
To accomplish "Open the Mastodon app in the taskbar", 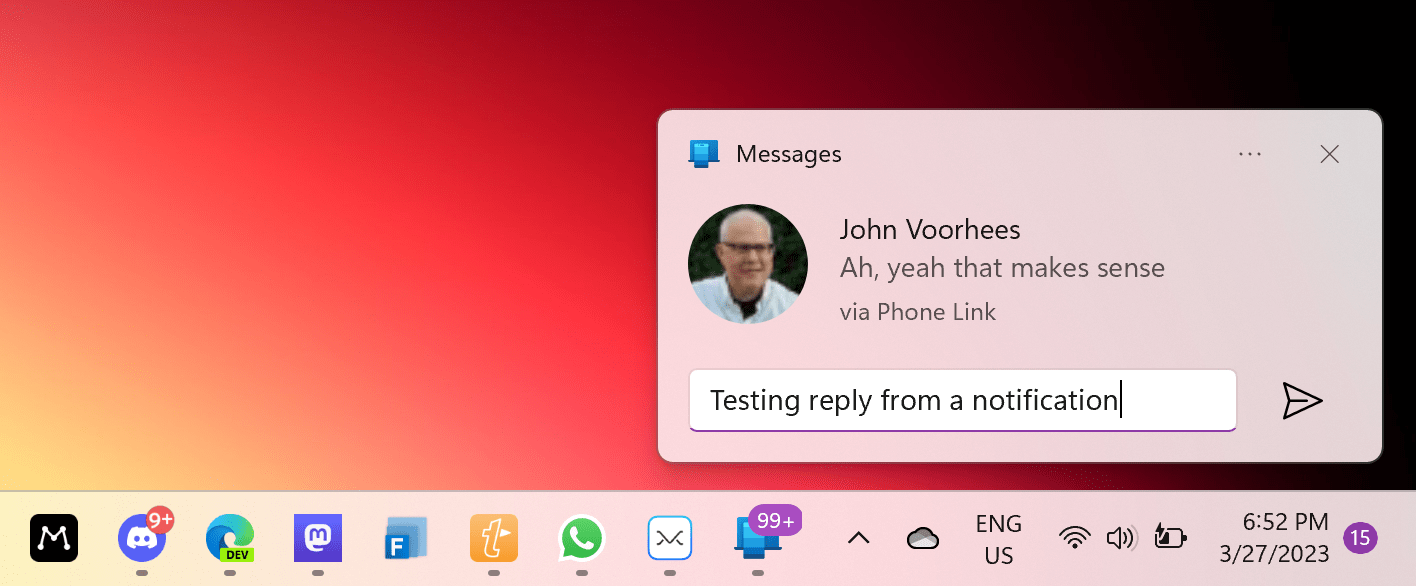I will click(x=318, y=538).
